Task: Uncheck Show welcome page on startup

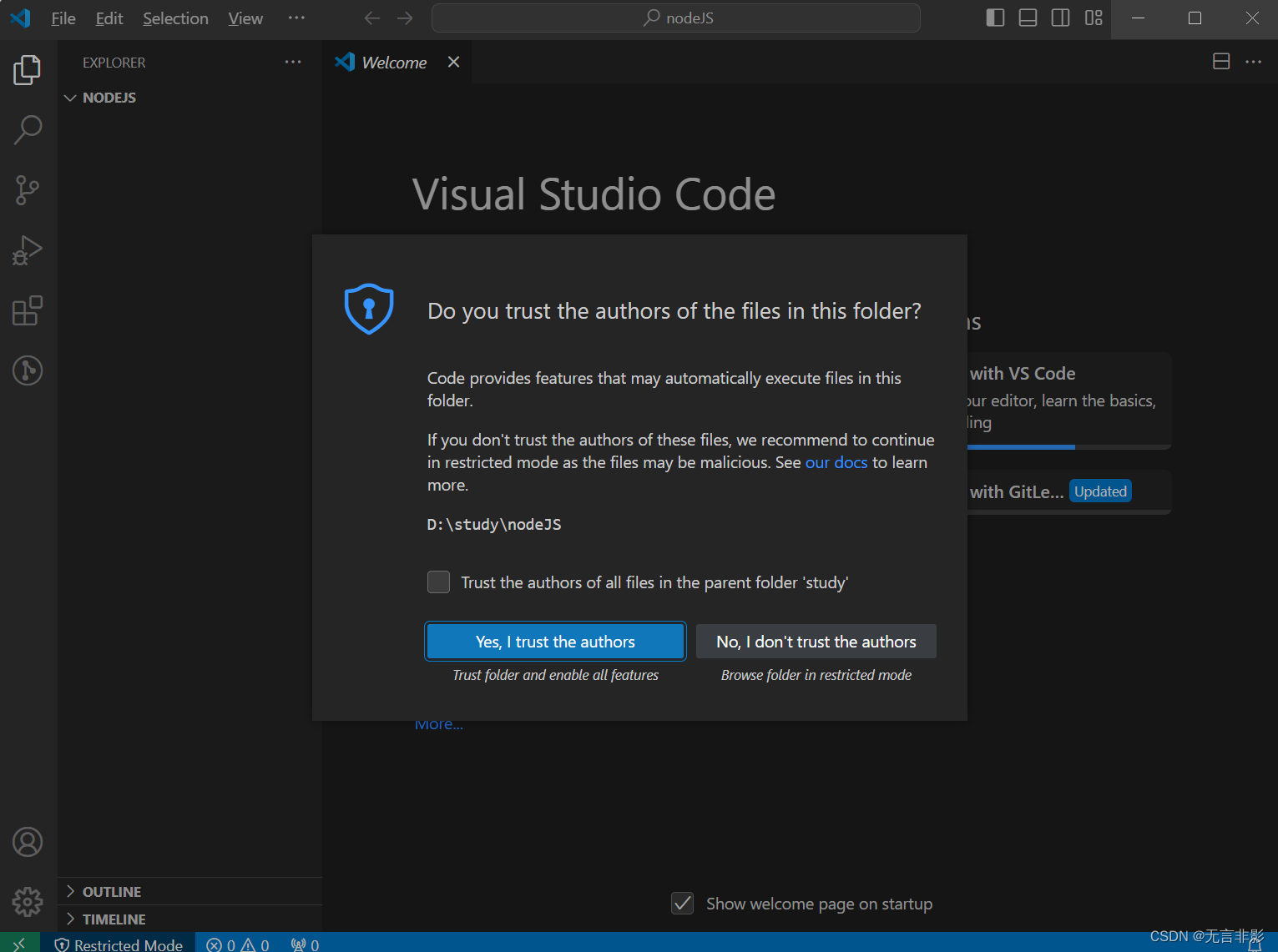Action: tap(682, 903)
